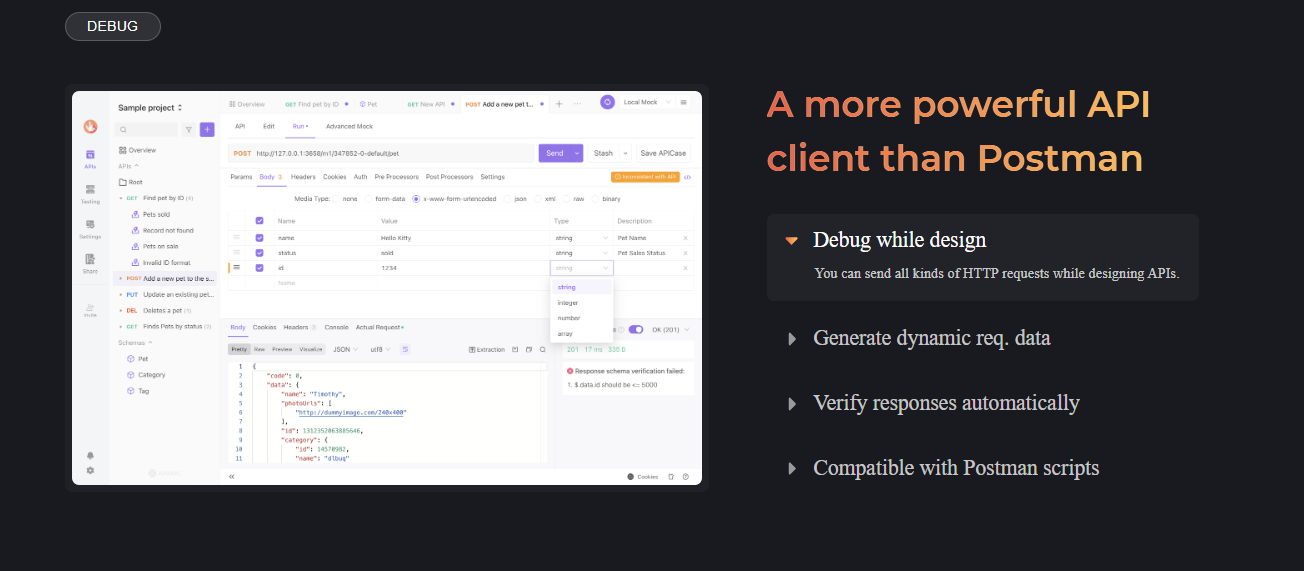Click the tab bar ellipsis icon
This screenshot has width=1304, height=571.
click(576, 103)
